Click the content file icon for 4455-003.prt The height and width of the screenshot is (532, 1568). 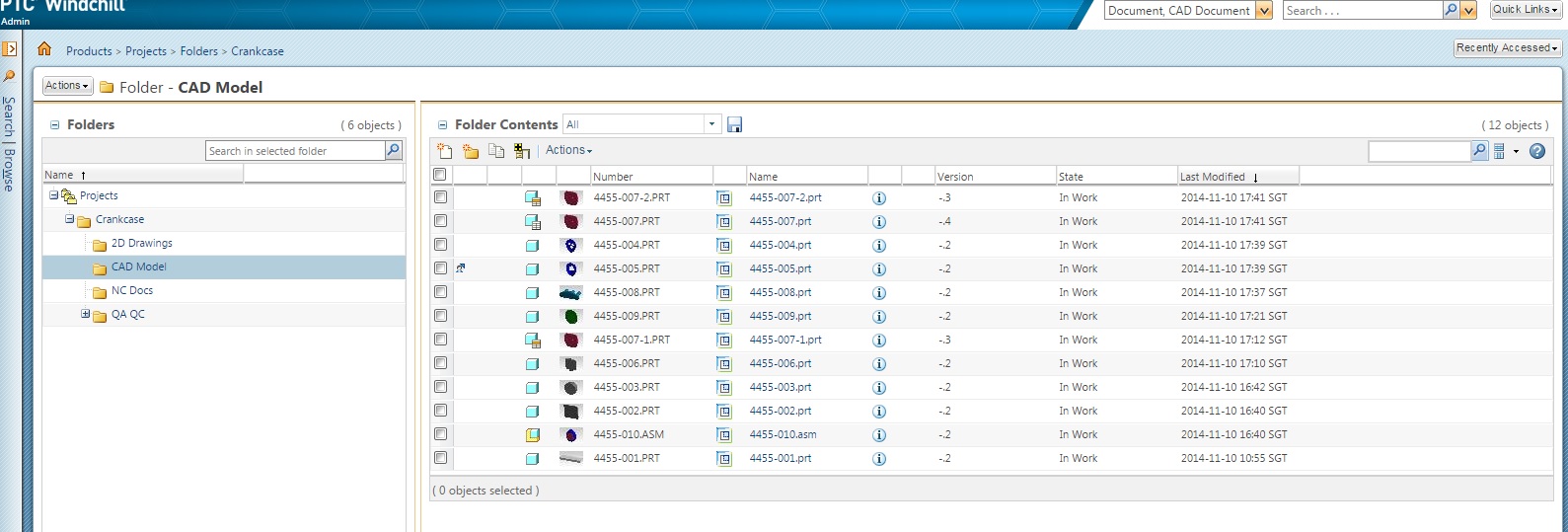[724, 388]
